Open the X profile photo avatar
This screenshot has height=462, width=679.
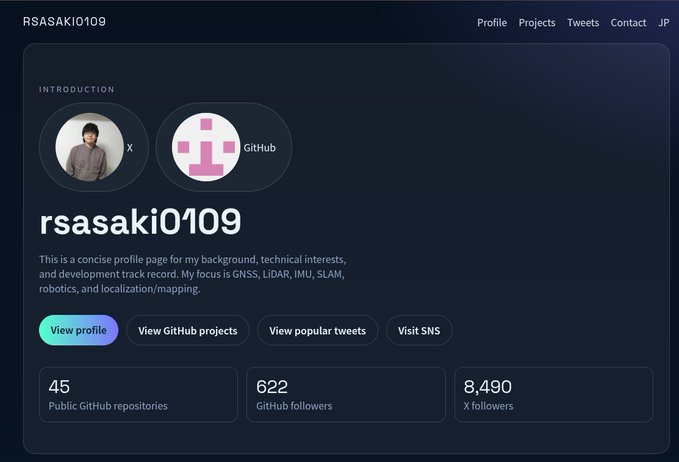click(90, 147)
